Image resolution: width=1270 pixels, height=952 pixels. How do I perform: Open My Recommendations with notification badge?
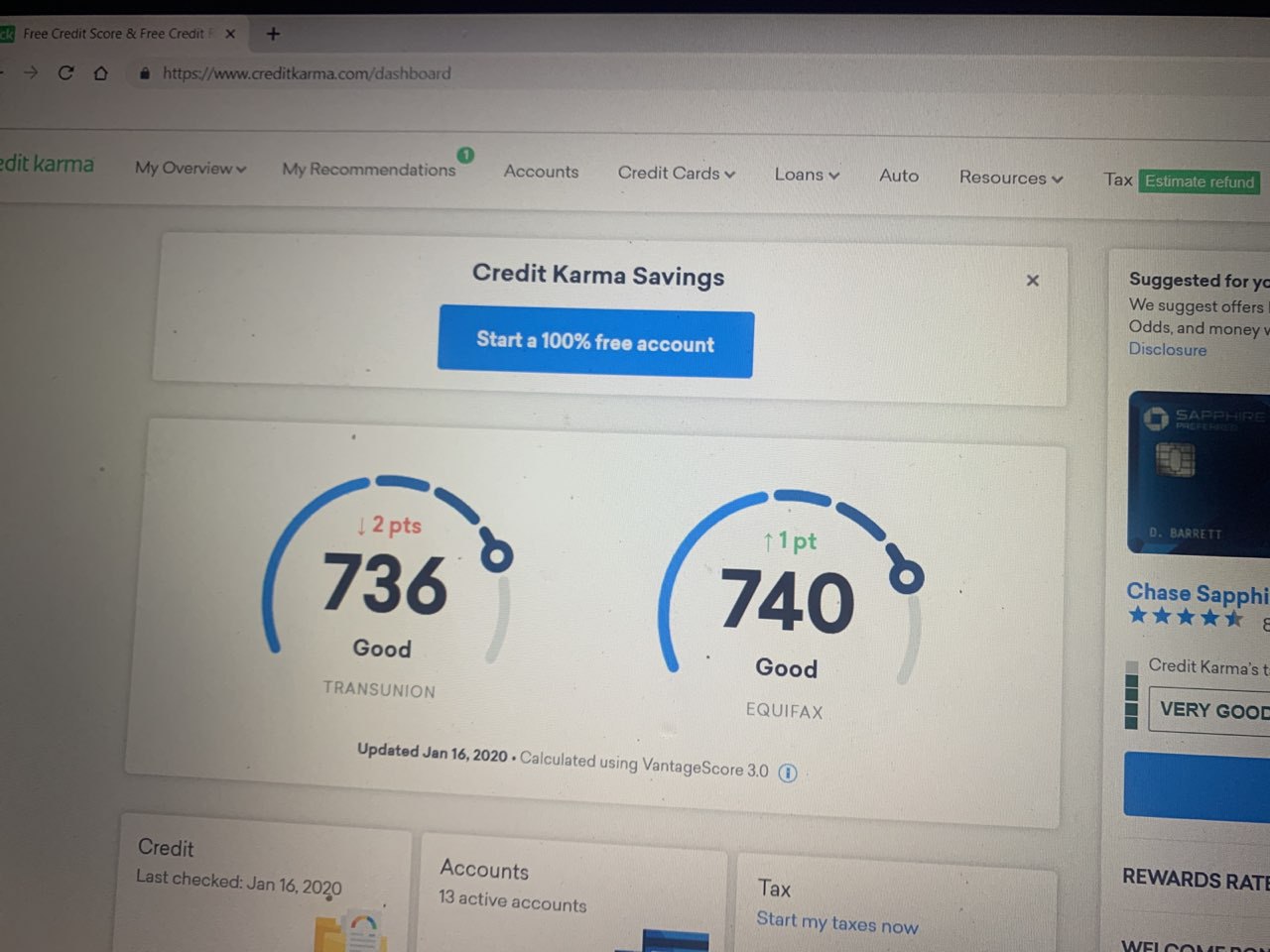pyautogui.click(x=368, y=170)
